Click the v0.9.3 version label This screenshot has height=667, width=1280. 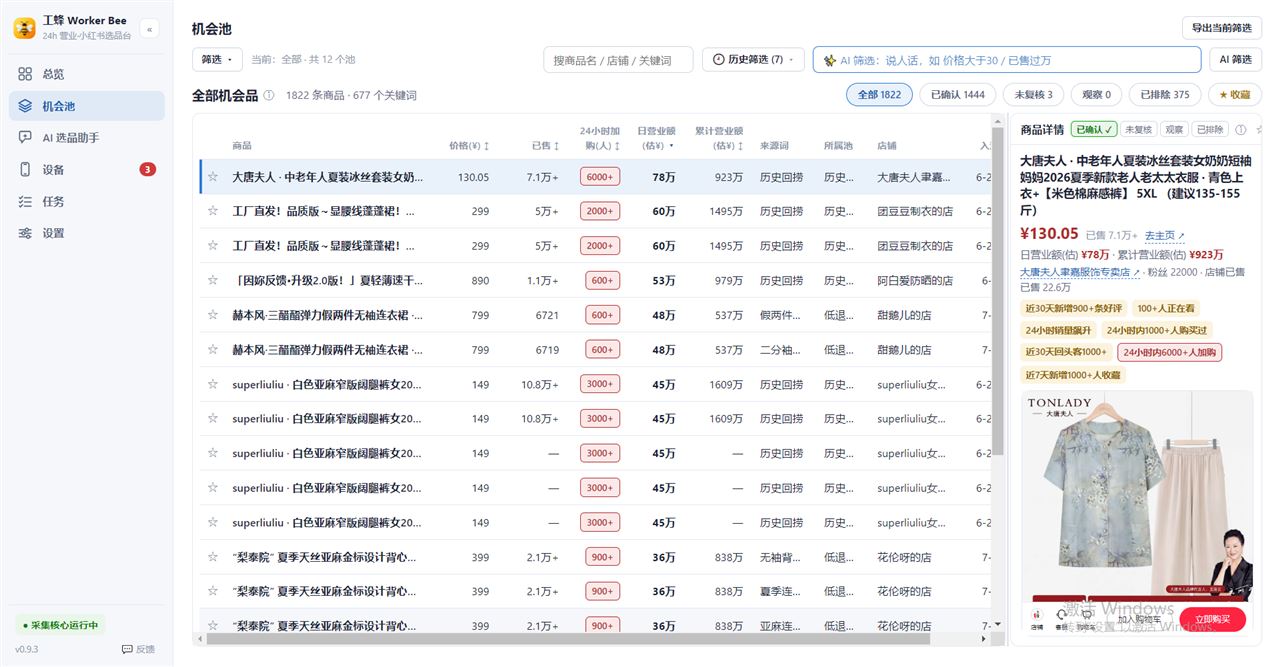[27, 649]
